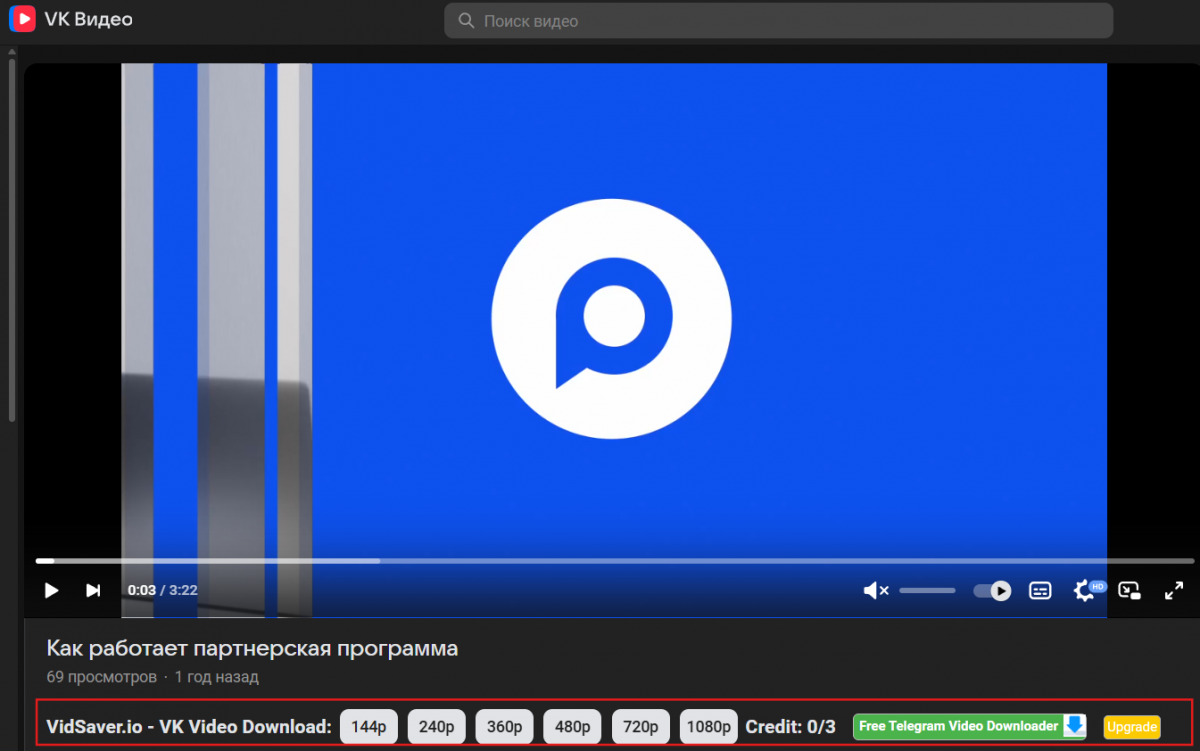The height and width of the screenshot is (751, 1200).
Task: Choose the 480p download button
Action: [x=572, y=727]
